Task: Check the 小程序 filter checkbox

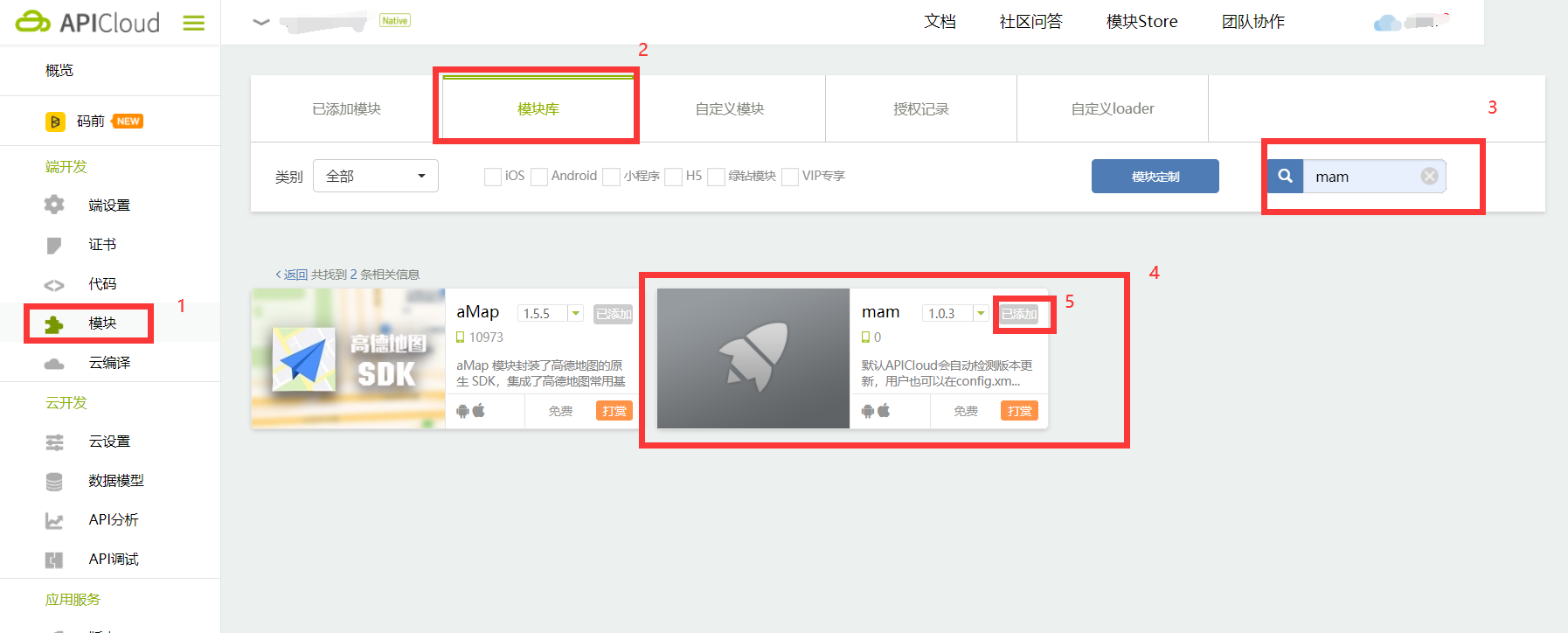Action: (x=612, y=177)
